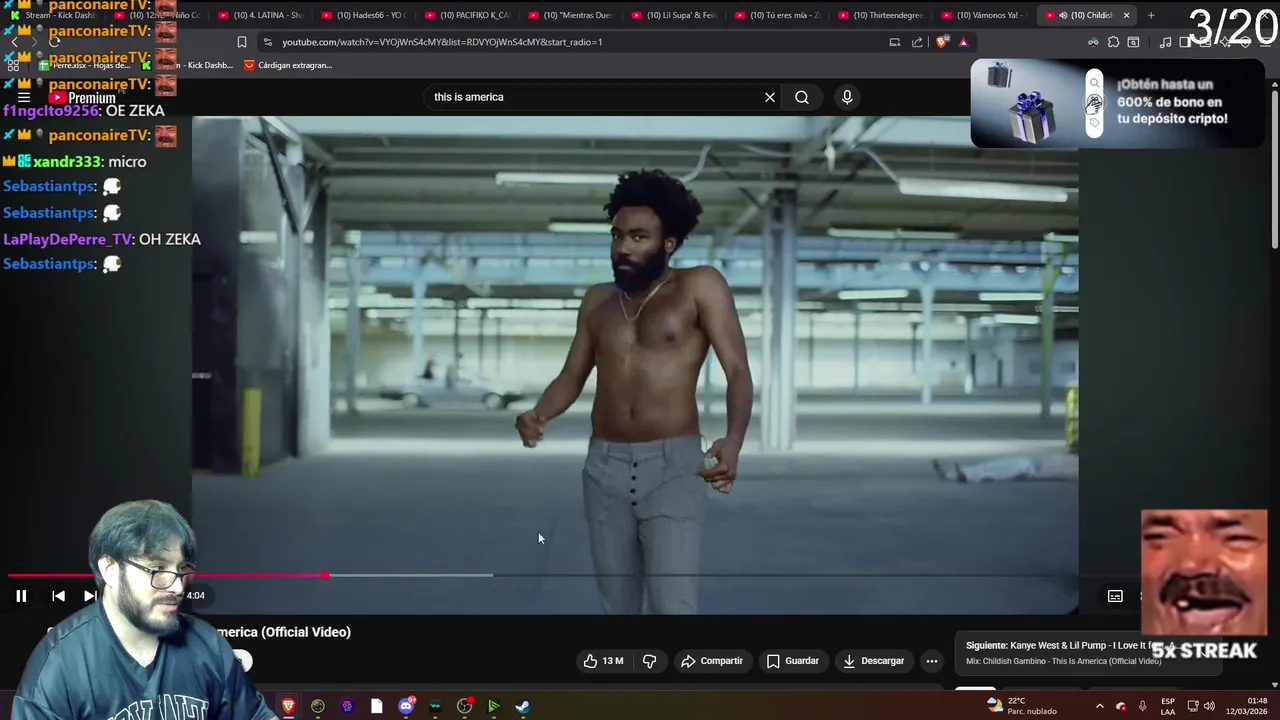Open Discord from the taskbar
Viewport: 1280px width, 720px height.
pyautogui.click(x=406, y=706)
